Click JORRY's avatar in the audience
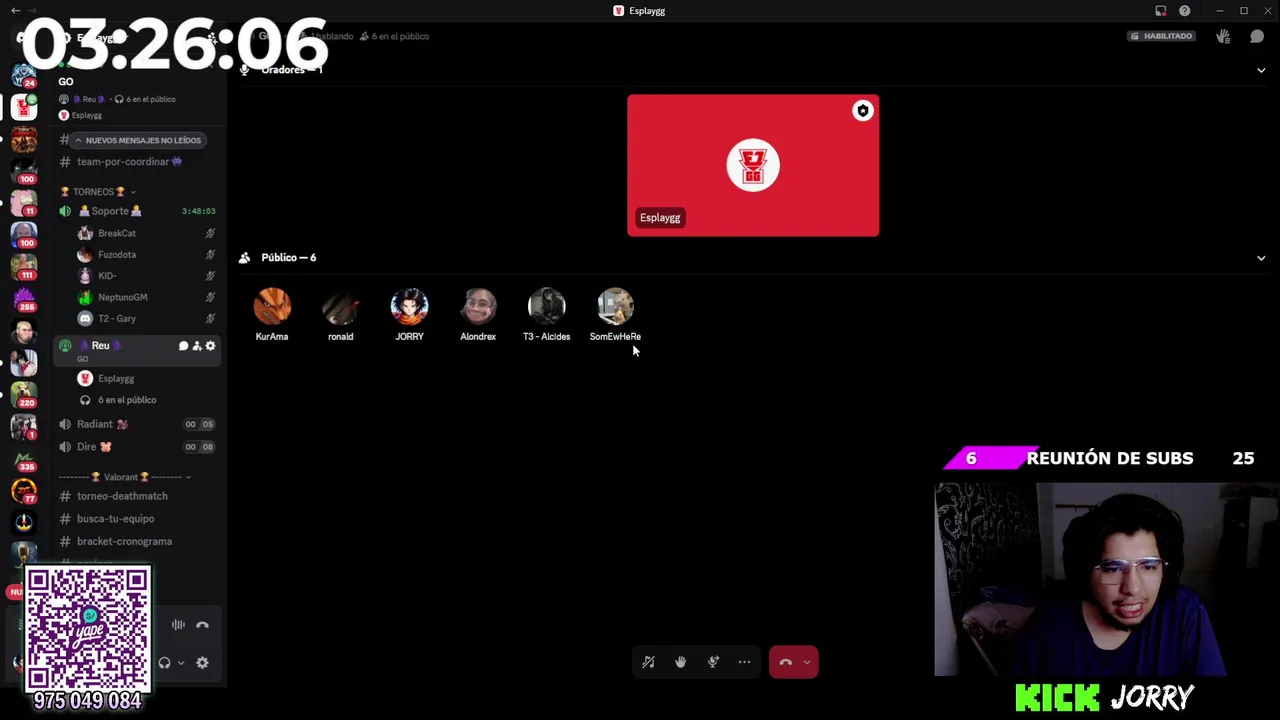The image size is (1280, 720). pyautogui.click(x=409, y=307)
